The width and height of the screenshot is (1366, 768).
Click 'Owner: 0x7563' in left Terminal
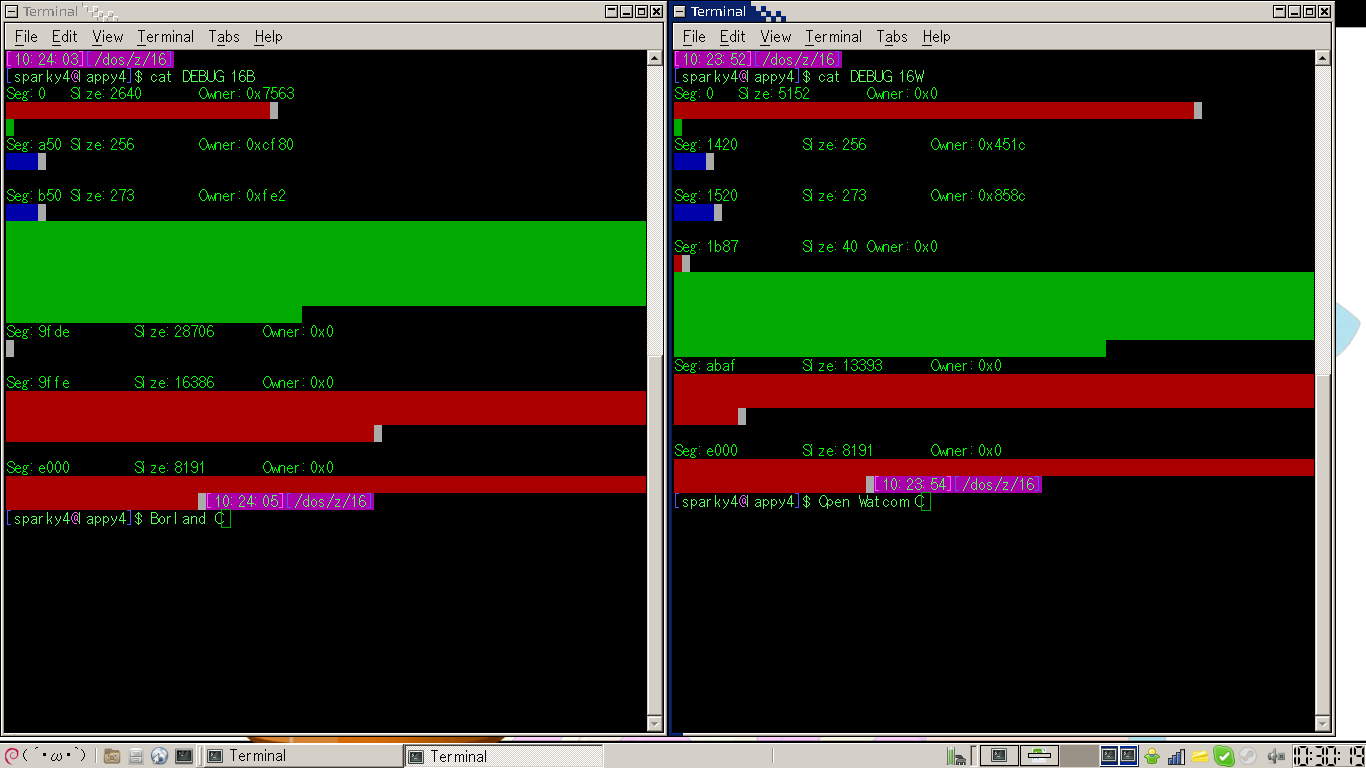246,94
